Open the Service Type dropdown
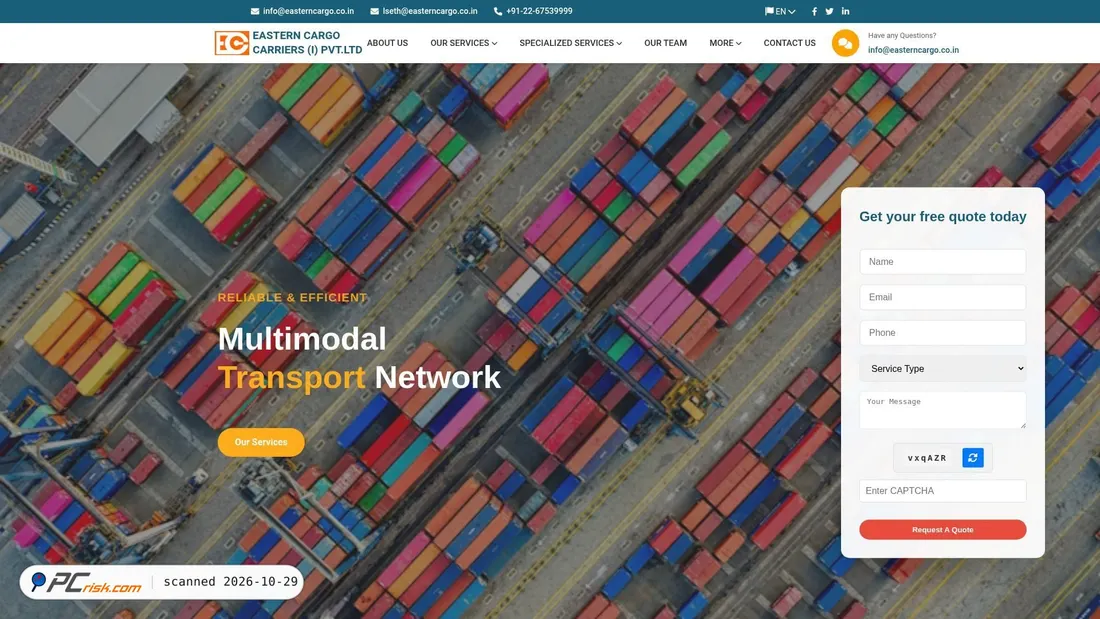This screenshot has height=619, width=1100. (943, 368)
